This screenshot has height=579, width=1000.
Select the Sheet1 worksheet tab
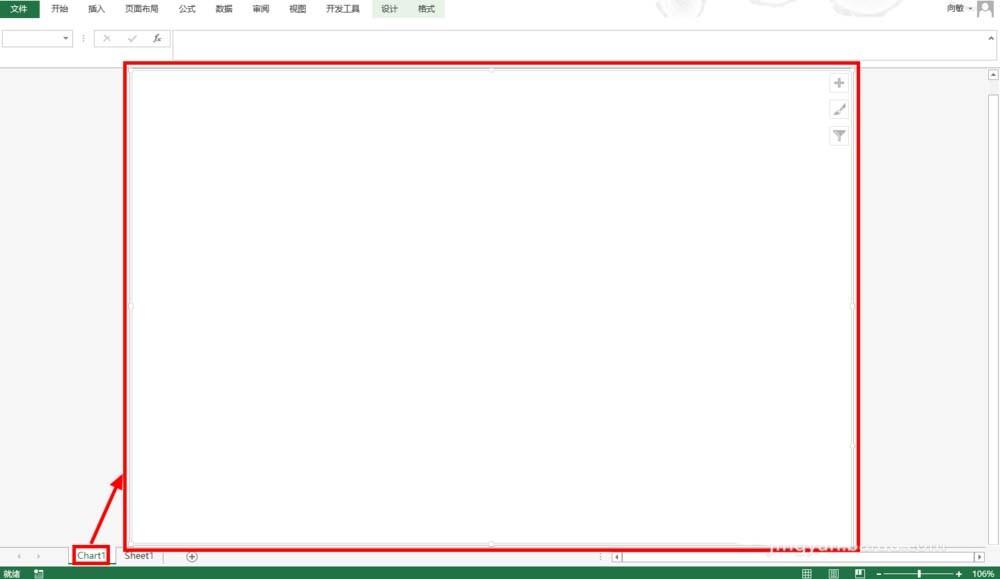pos(138,555)
